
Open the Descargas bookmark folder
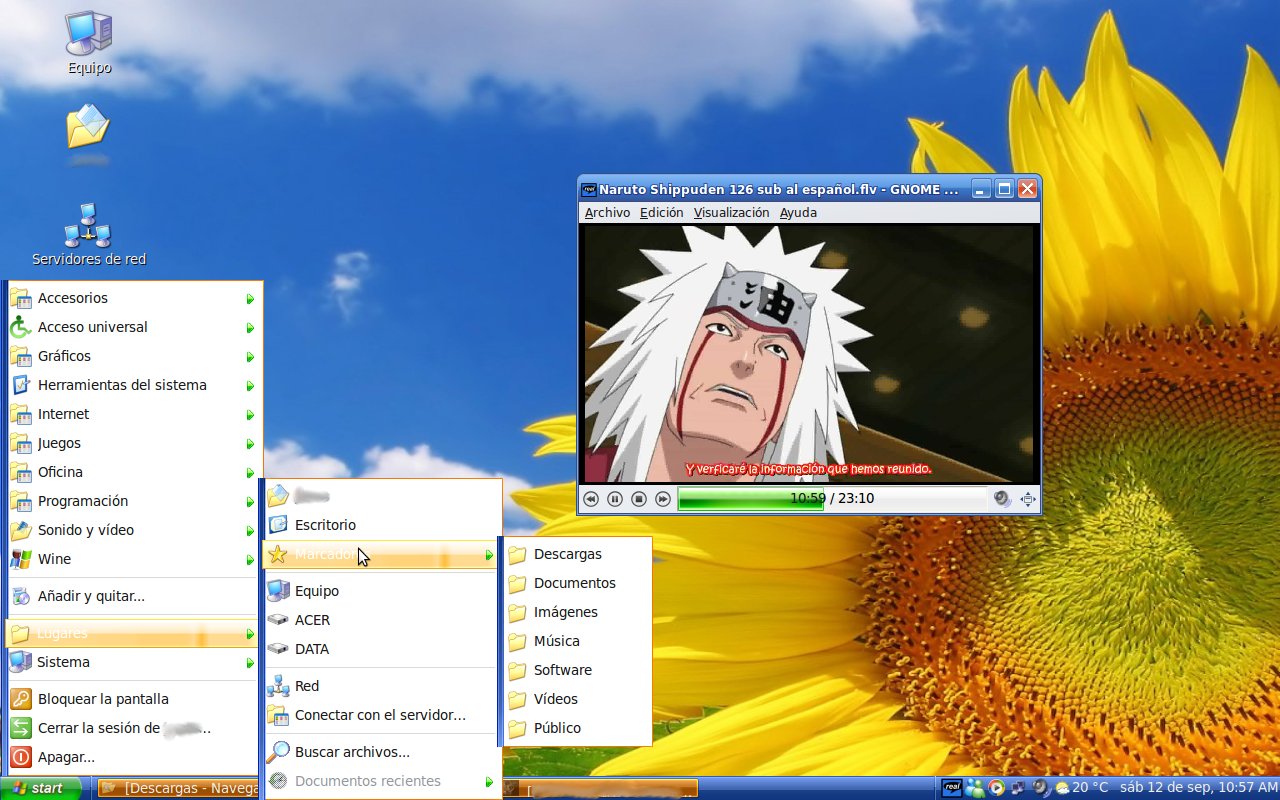(576, 554)
